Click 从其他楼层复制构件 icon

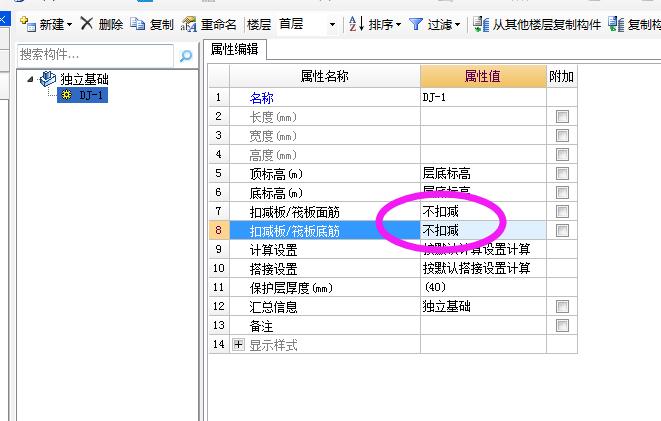point(481,24)
